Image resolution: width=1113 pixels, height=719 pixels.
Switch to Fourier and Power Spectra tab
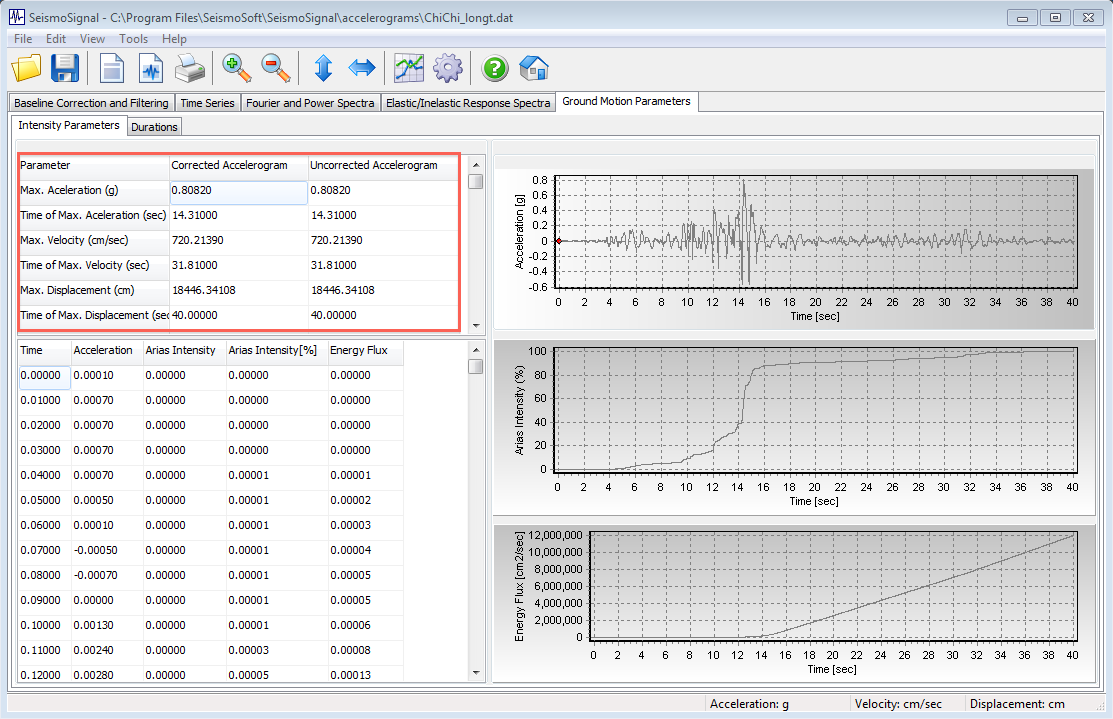[x=310, y=103]
